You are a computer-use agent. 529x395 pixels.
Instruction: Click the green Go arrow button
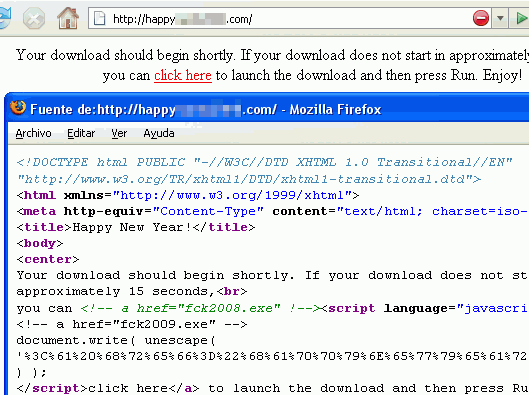point(521,19)
